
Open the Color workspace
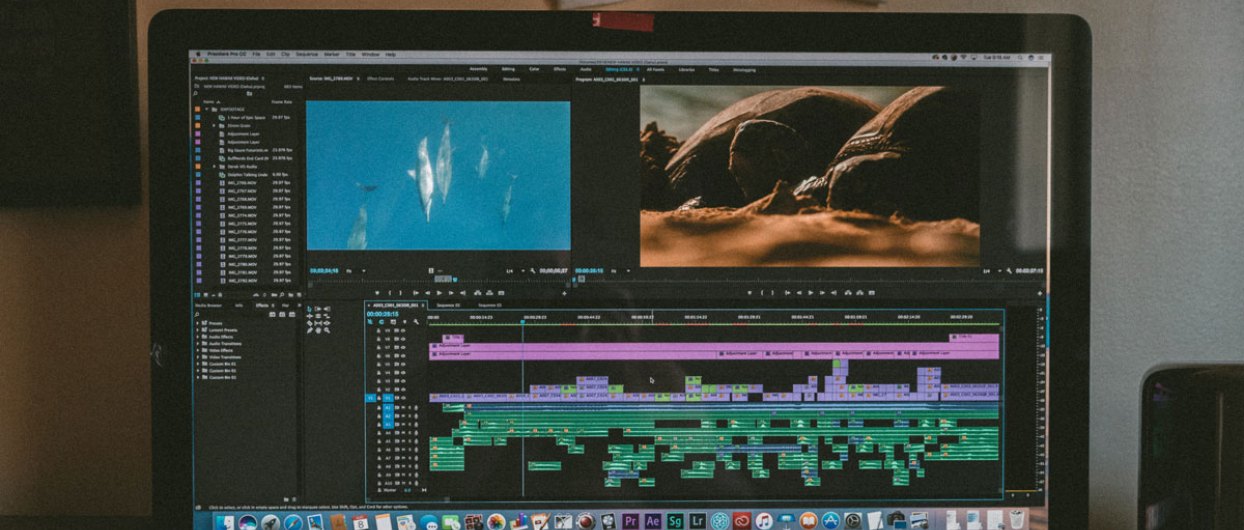pos(534,69)
